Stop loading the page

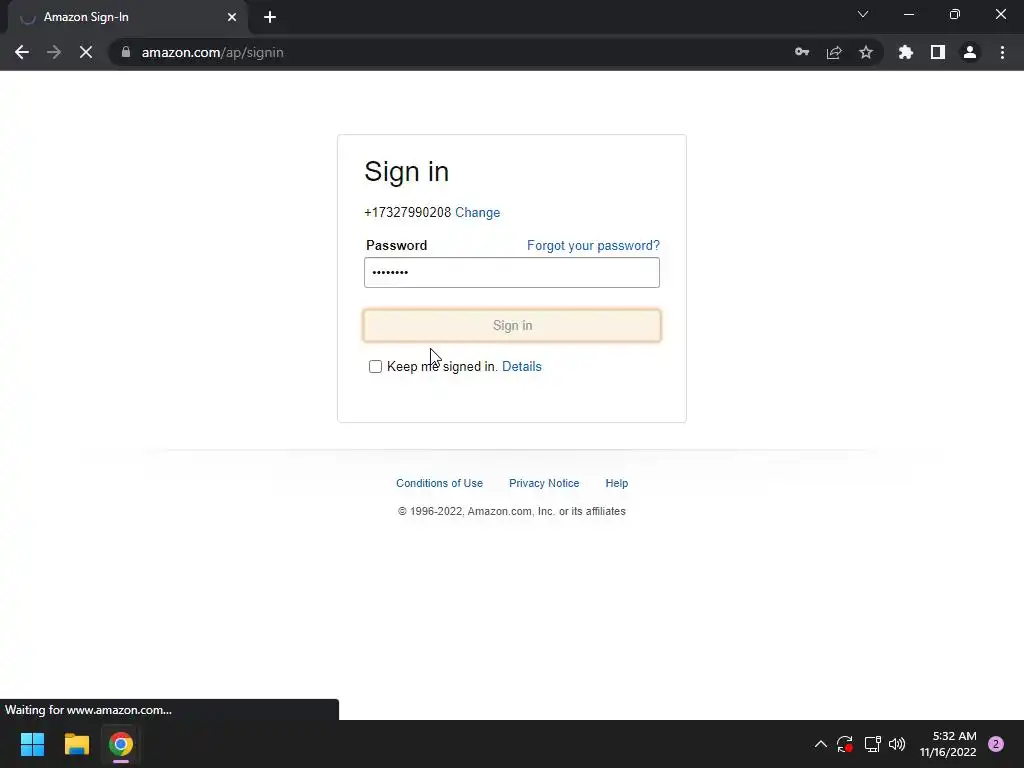click(86, 52)
